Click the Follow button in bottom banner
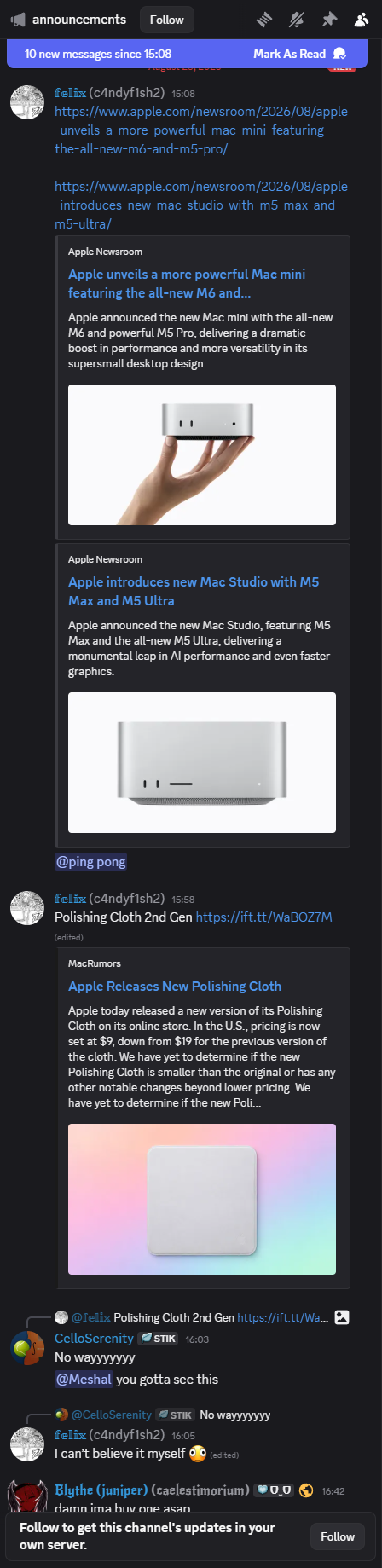Screen dimensions: 382x1568 (x=338, y=1536)
